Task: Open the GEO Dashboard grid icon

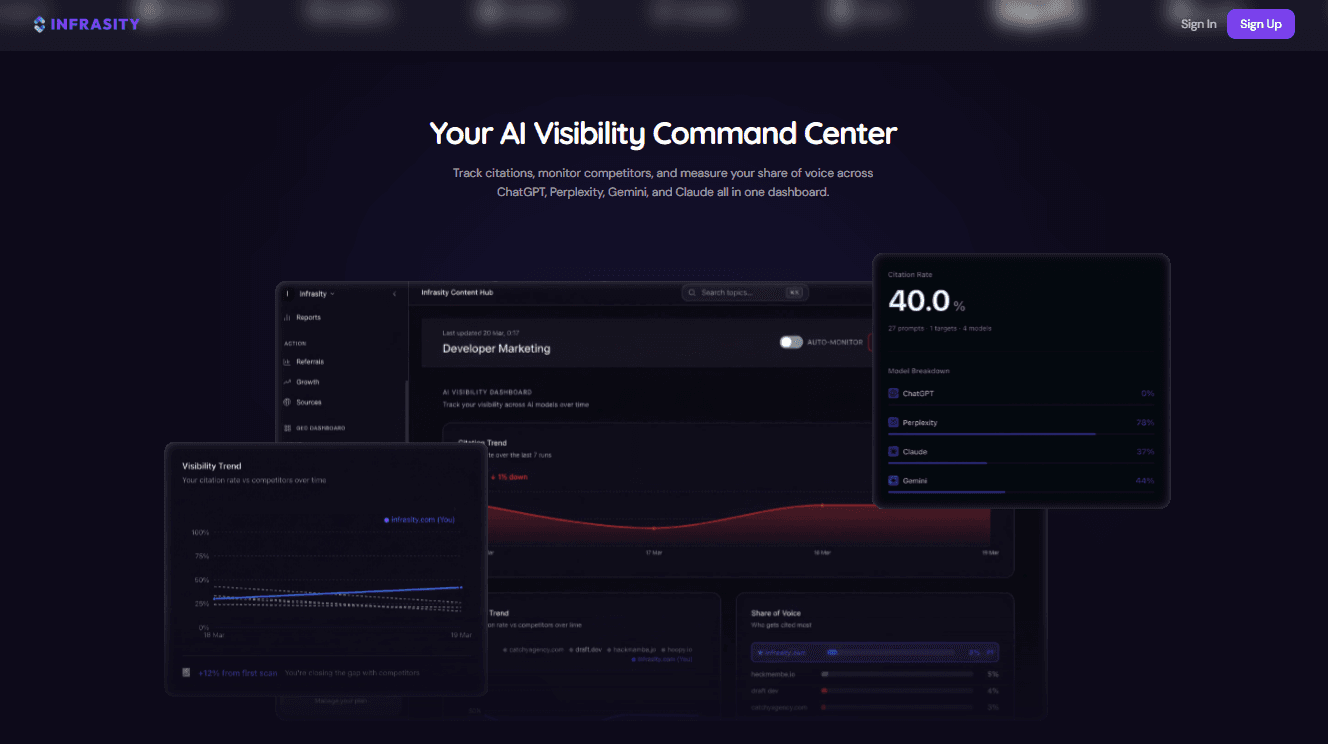Action: coord(287,428)
